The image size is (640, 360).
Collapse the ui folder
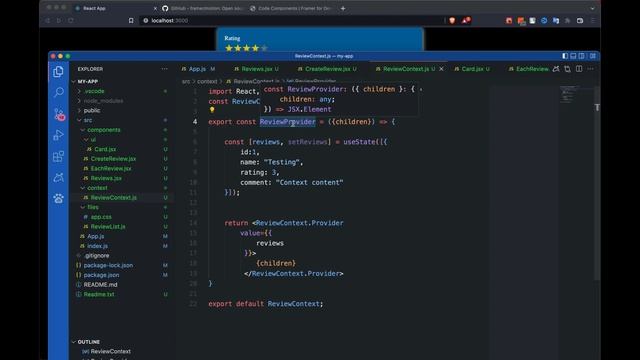[93, 140]
